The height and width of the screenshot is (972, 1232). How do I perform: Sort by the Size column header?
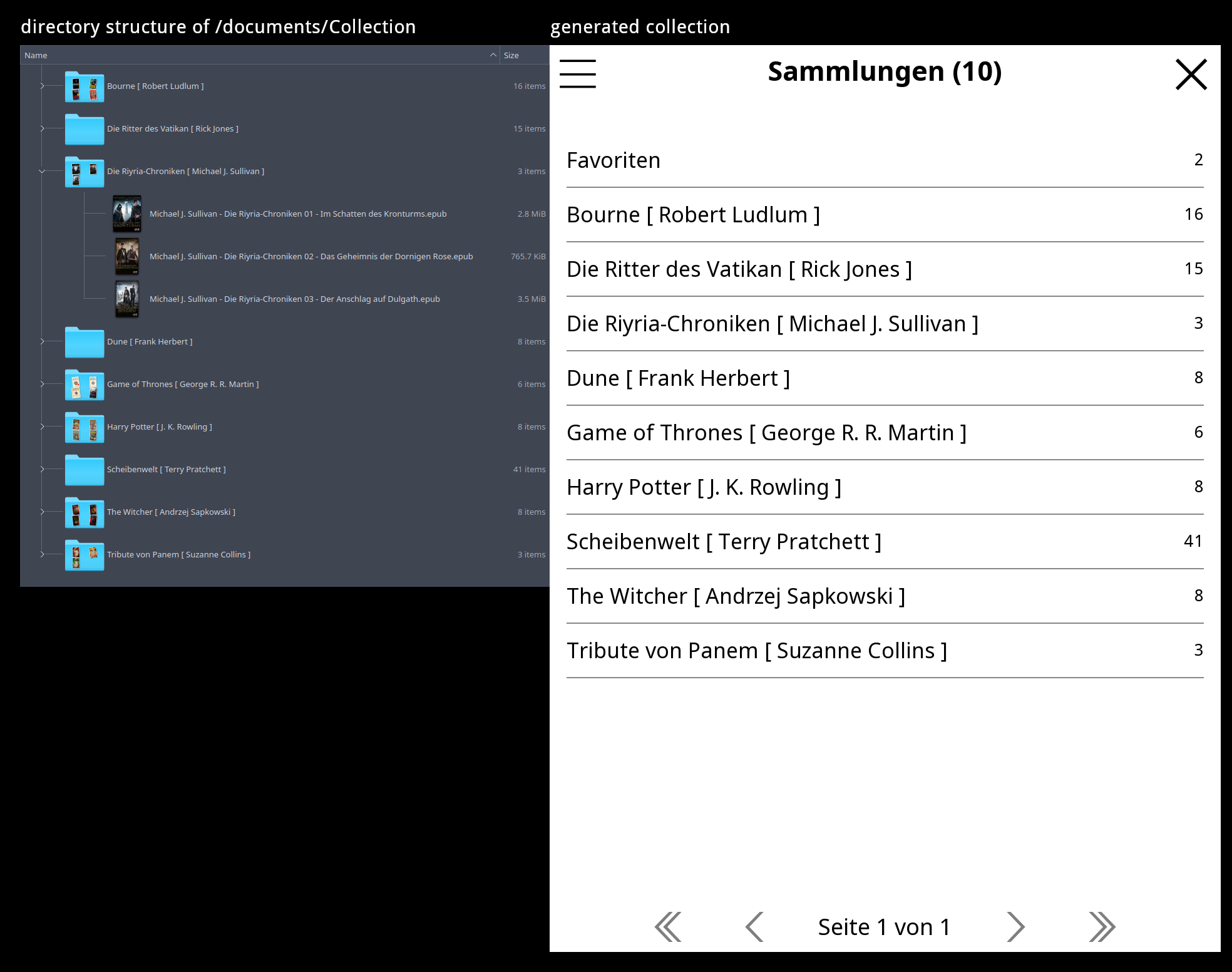525,55
